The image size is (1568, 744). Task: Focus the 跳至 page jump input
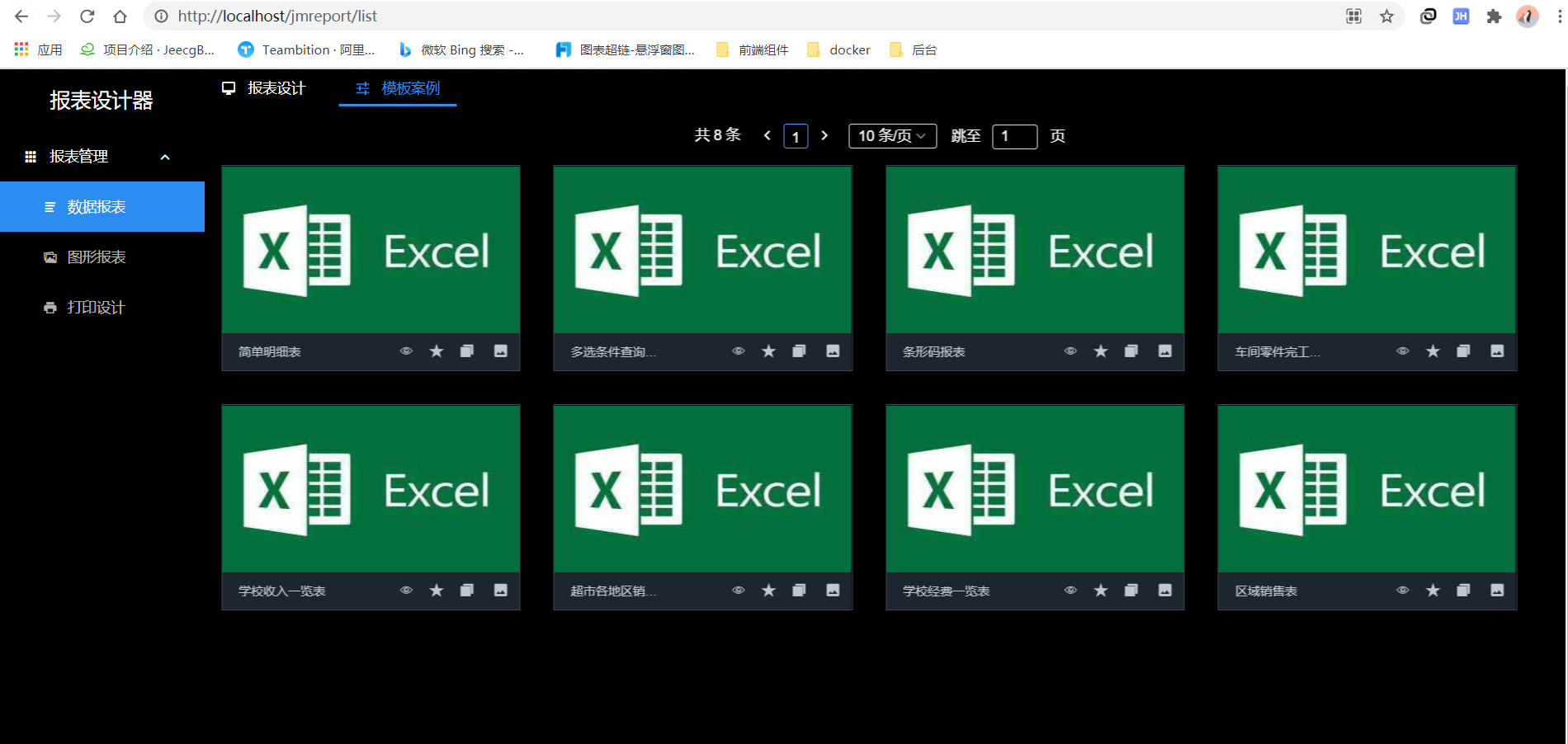[x=1014, y=136]
